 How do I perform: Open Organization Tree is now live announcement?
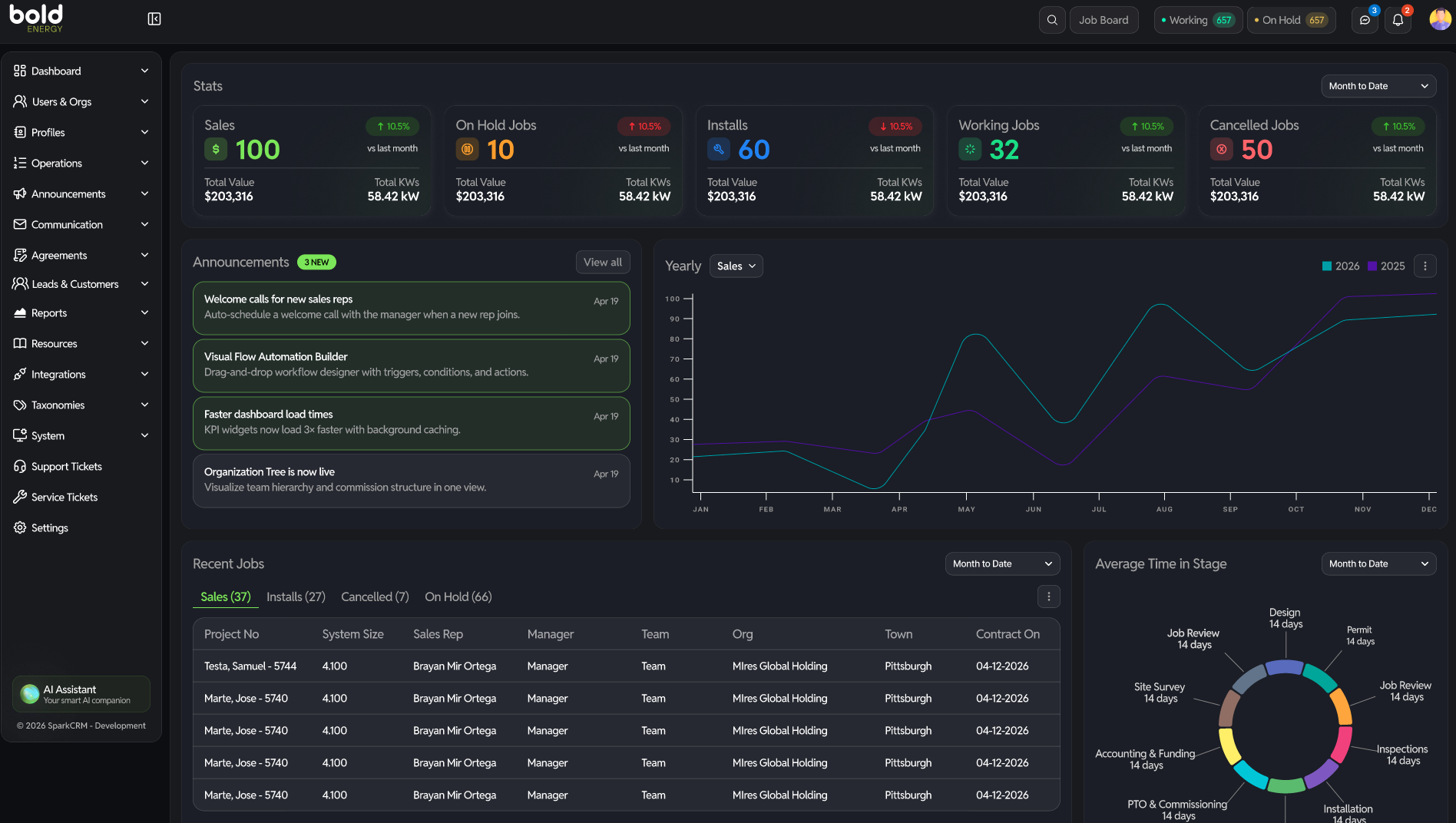click(412, 481)
